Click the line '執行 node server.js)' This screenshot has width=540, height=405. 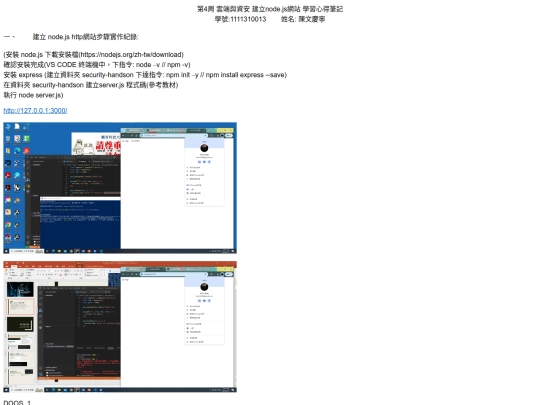(x=33, y=95)
